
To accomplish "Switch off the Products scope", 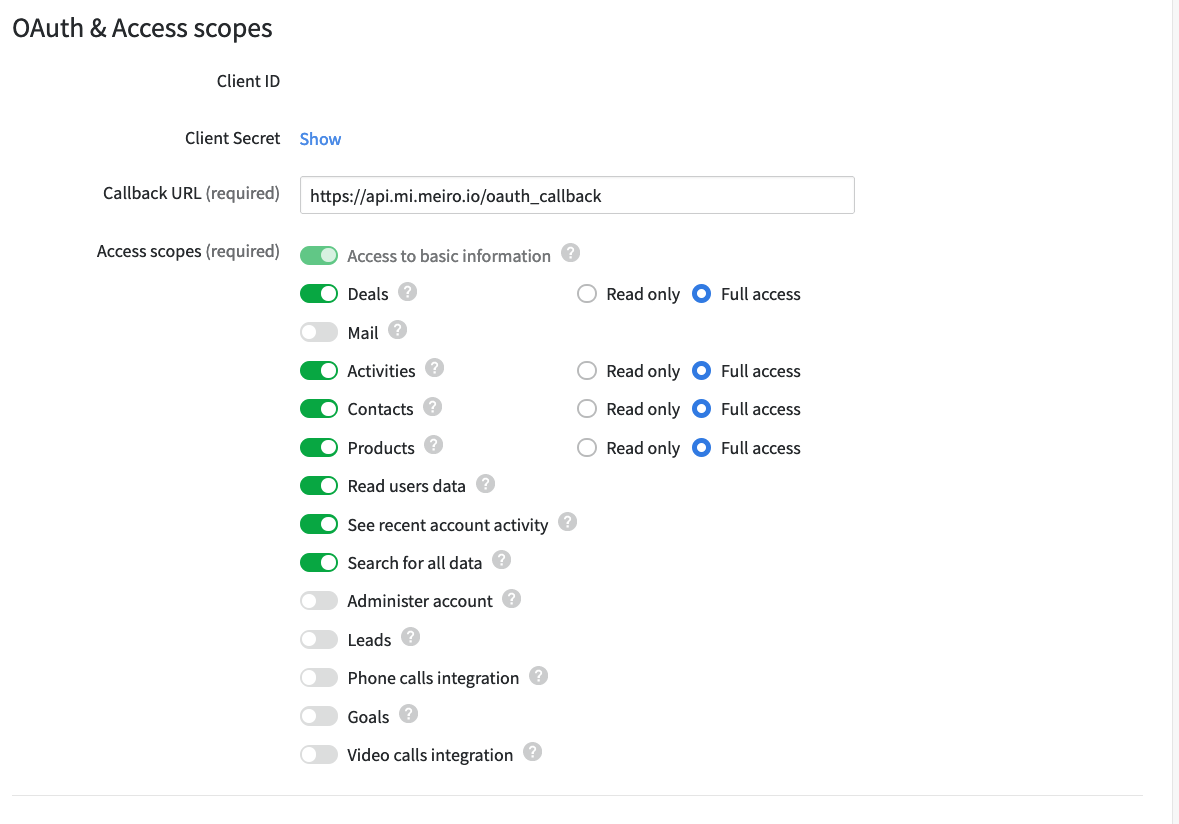I will coord(319,448).
